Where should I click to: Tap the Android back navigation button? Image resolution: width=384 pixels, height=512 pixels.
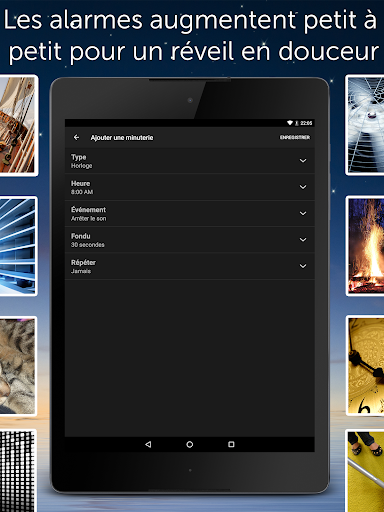pyautogui.click(x=148, y=444)
